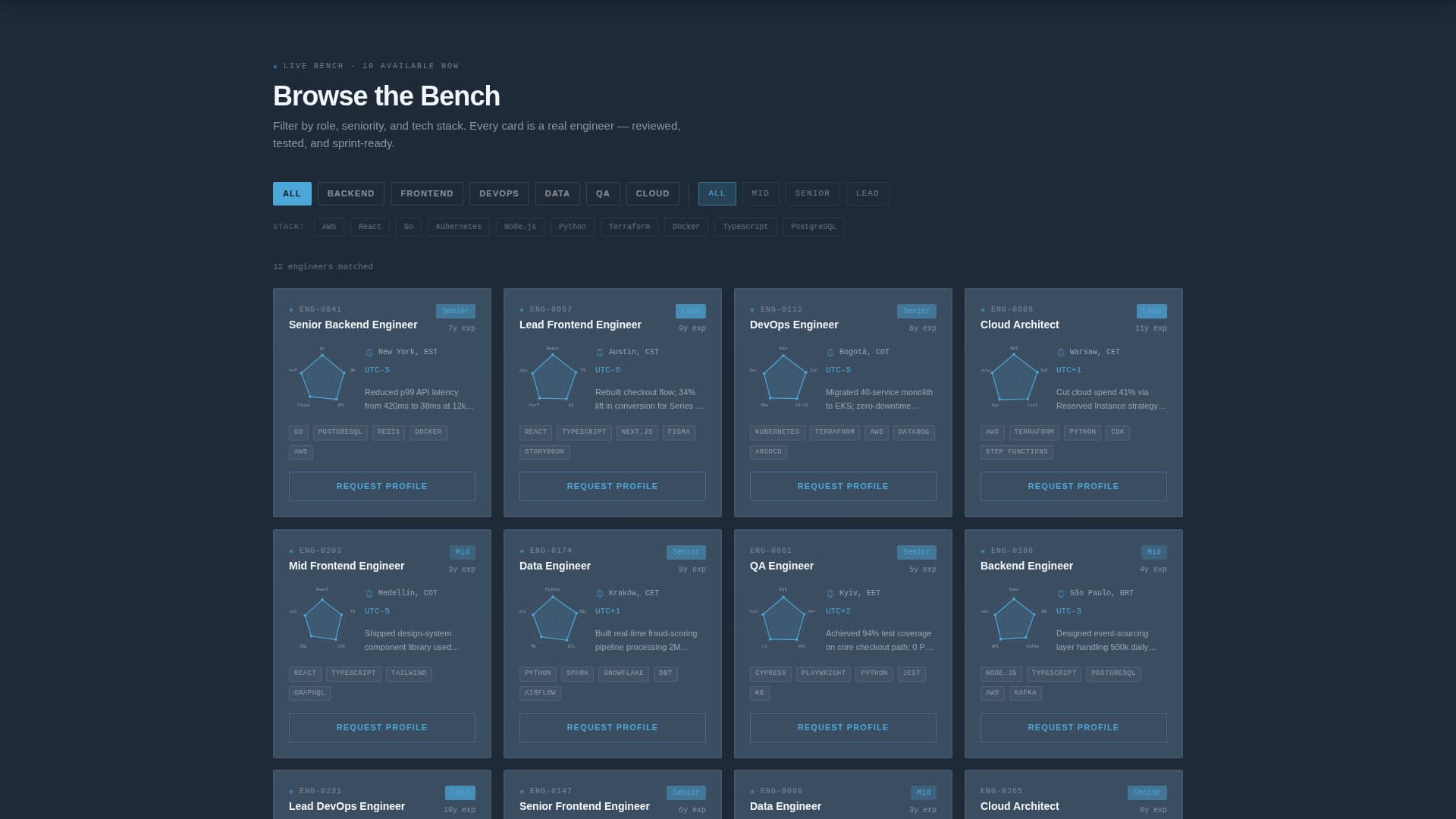
Task: Toggle the Terraform stack filter chip
Action: [629, 227]
